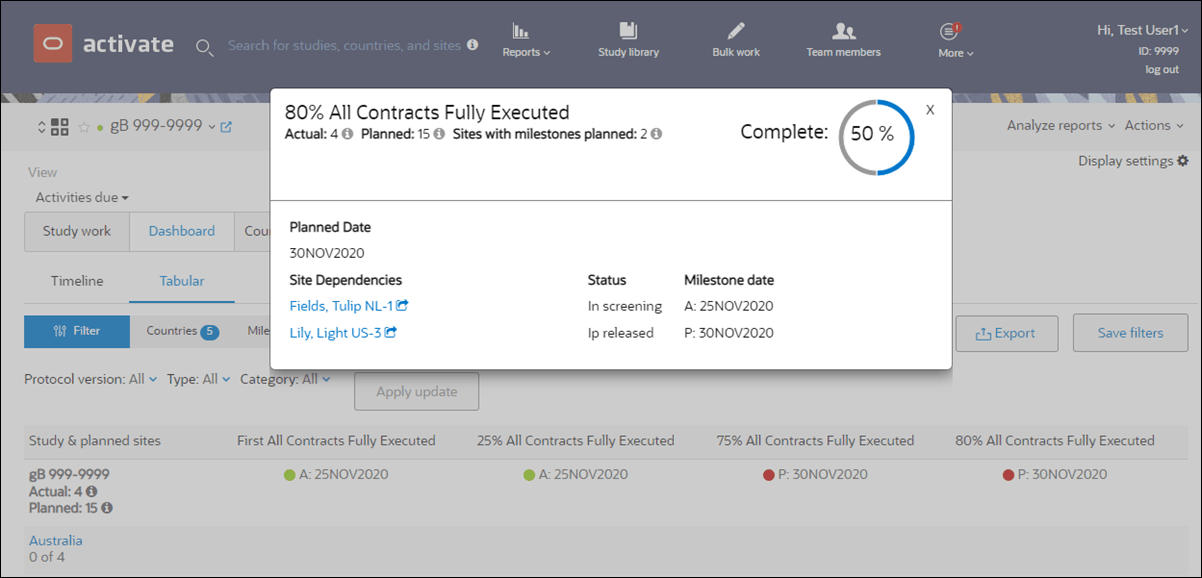Open Display settings gear
The width and height of the screenshot is (1202, 578).
[x=1183, y=160]
